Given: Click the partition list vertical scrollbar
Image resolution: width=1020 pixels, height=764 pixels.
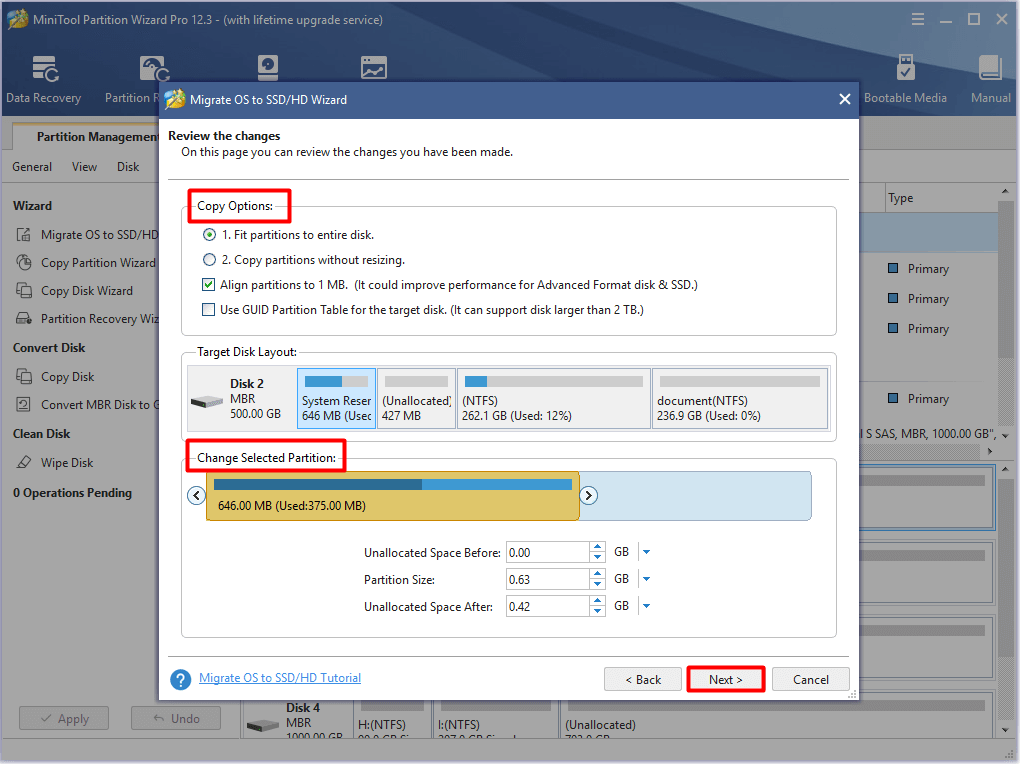Looking at the screenshot, I should [1006, 280].
